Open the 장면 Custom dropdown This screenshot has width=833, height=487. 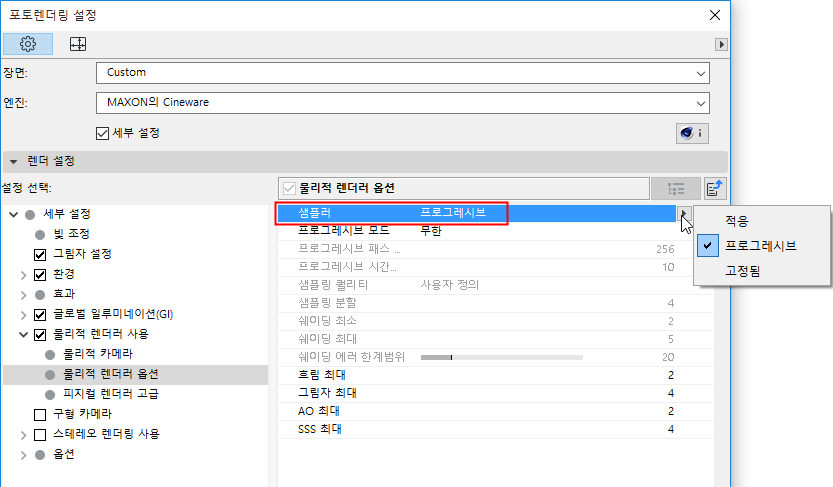(x=403, y=73)
